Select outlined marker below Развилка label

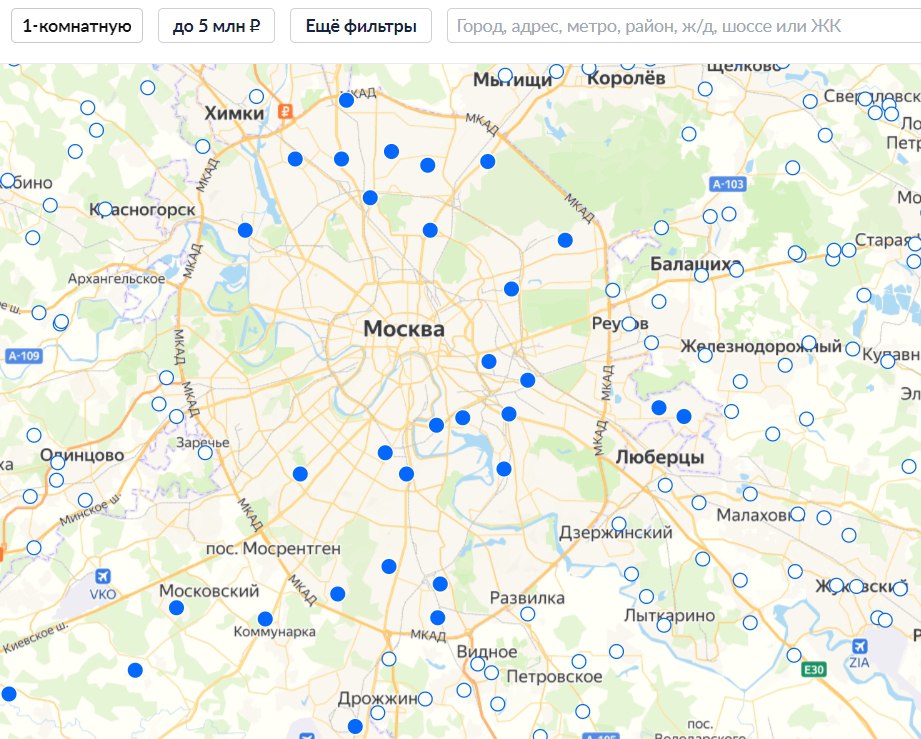click(527, 614)
